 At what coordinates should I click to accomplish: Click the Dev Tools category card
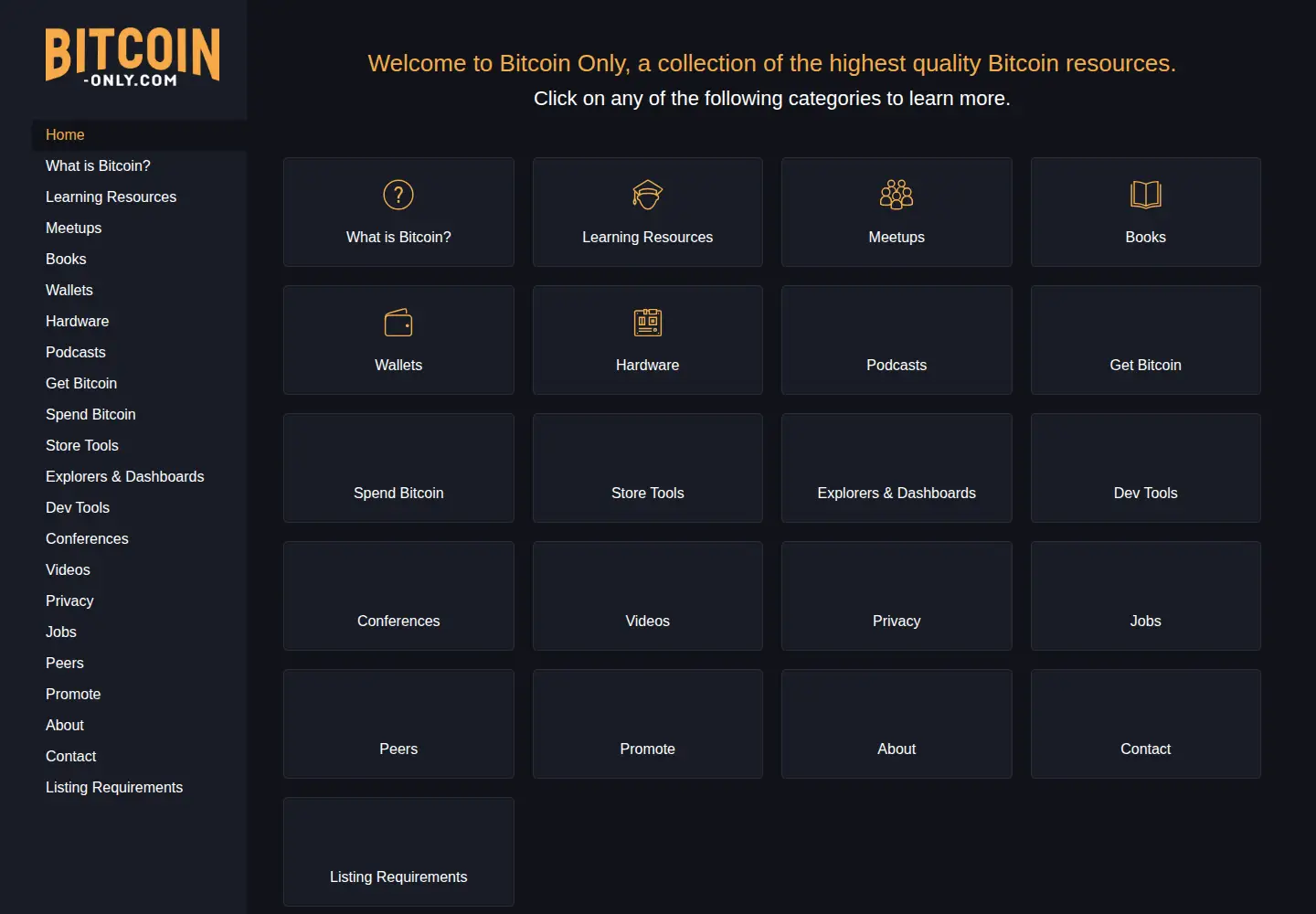(1145, 468)
